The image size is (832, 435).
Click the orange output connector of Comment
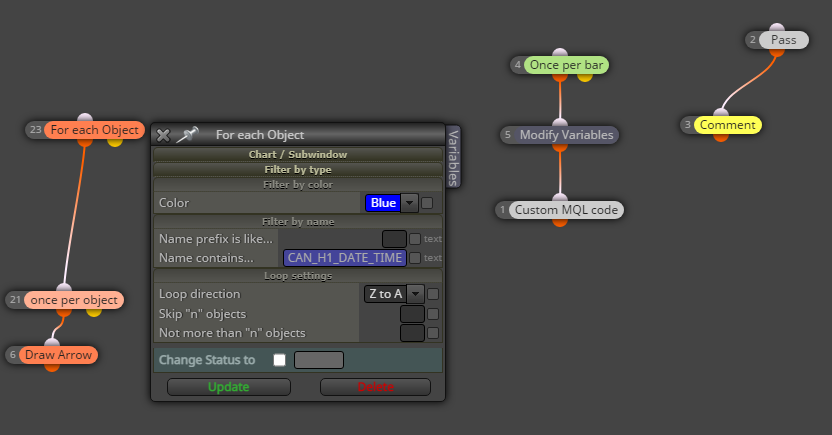pos(721,137)
